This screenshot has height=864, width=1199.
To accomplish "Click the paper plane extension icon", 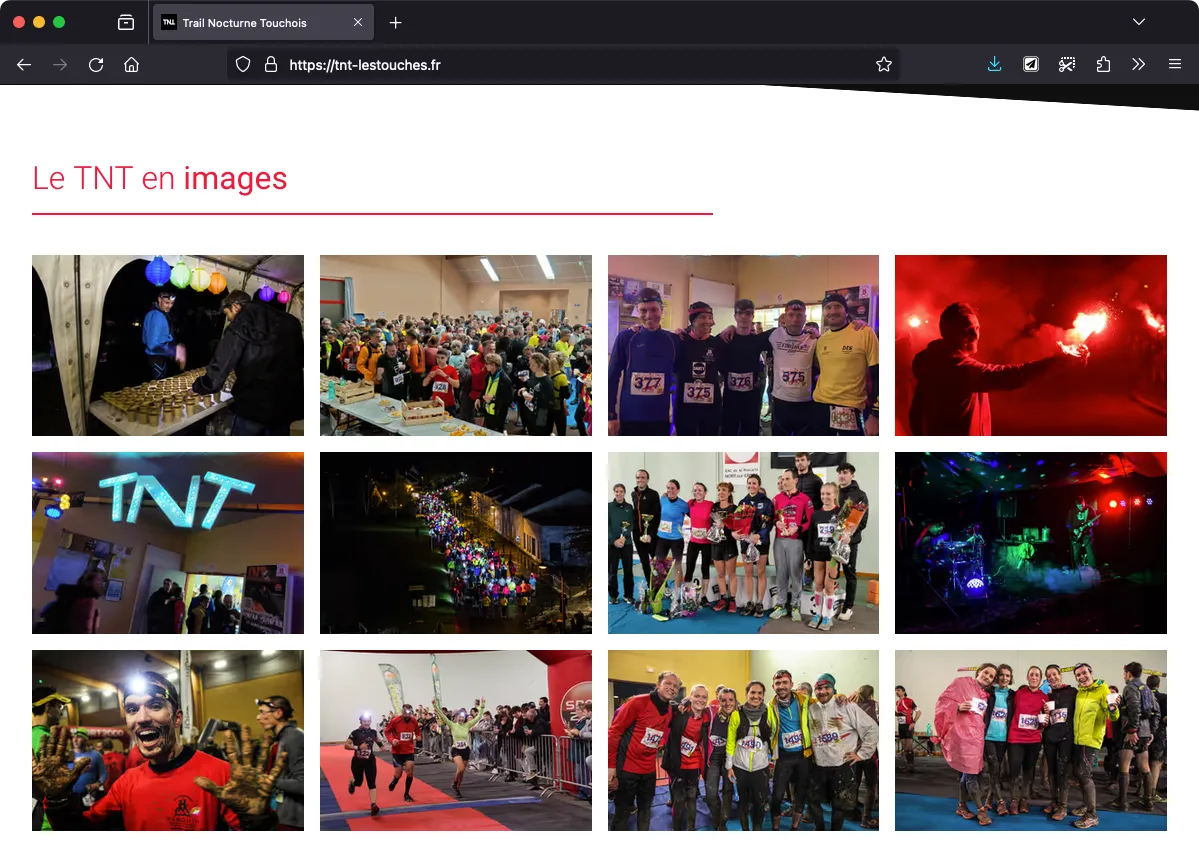I will coord(1030,64).
